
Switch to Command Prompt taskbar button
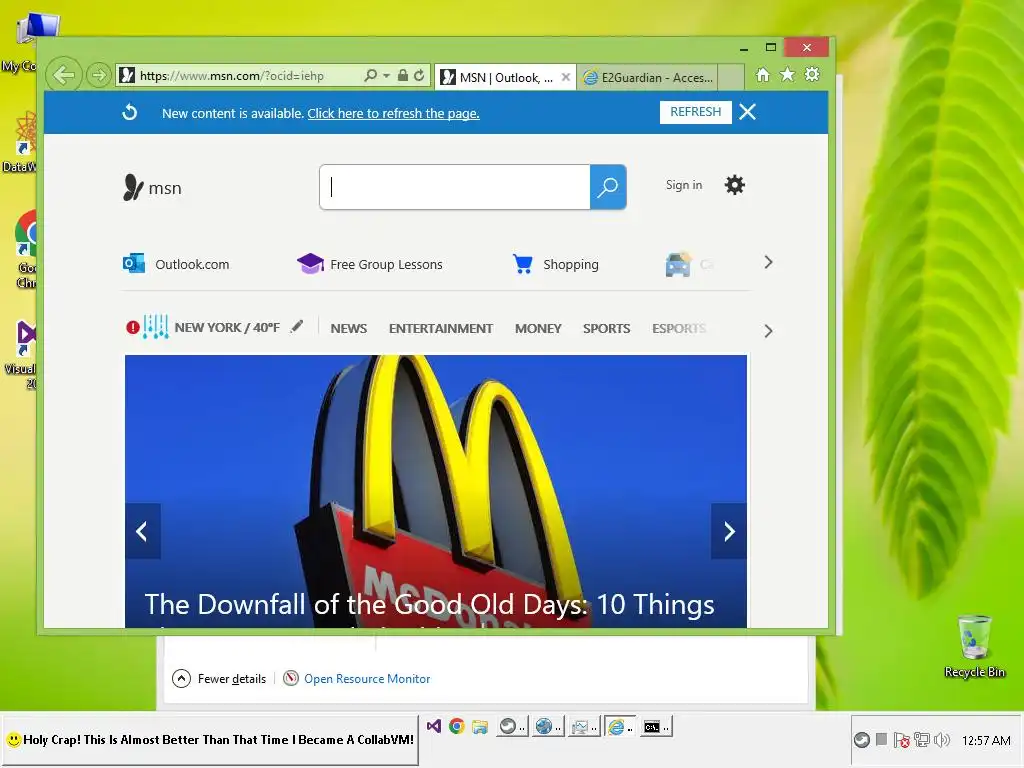(x=656, y=726)
